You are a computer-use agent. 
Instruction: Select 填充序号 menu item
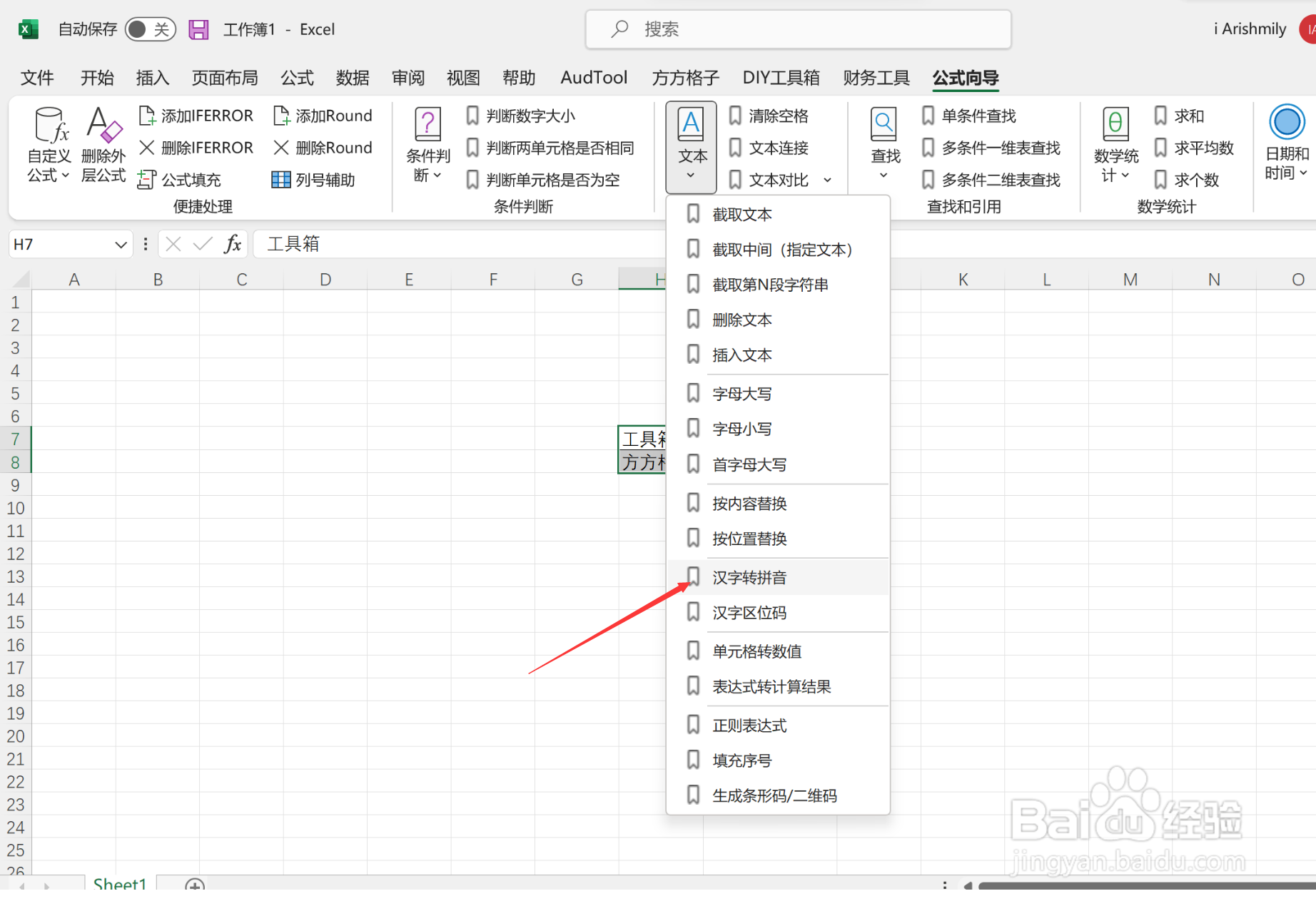778,760
